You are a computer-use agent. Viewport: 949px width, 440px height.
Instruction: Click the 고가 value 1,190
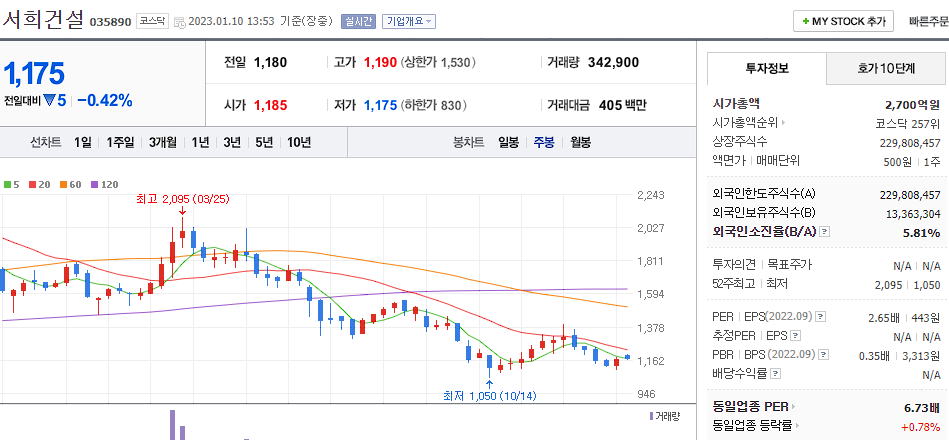pos(380,62)
